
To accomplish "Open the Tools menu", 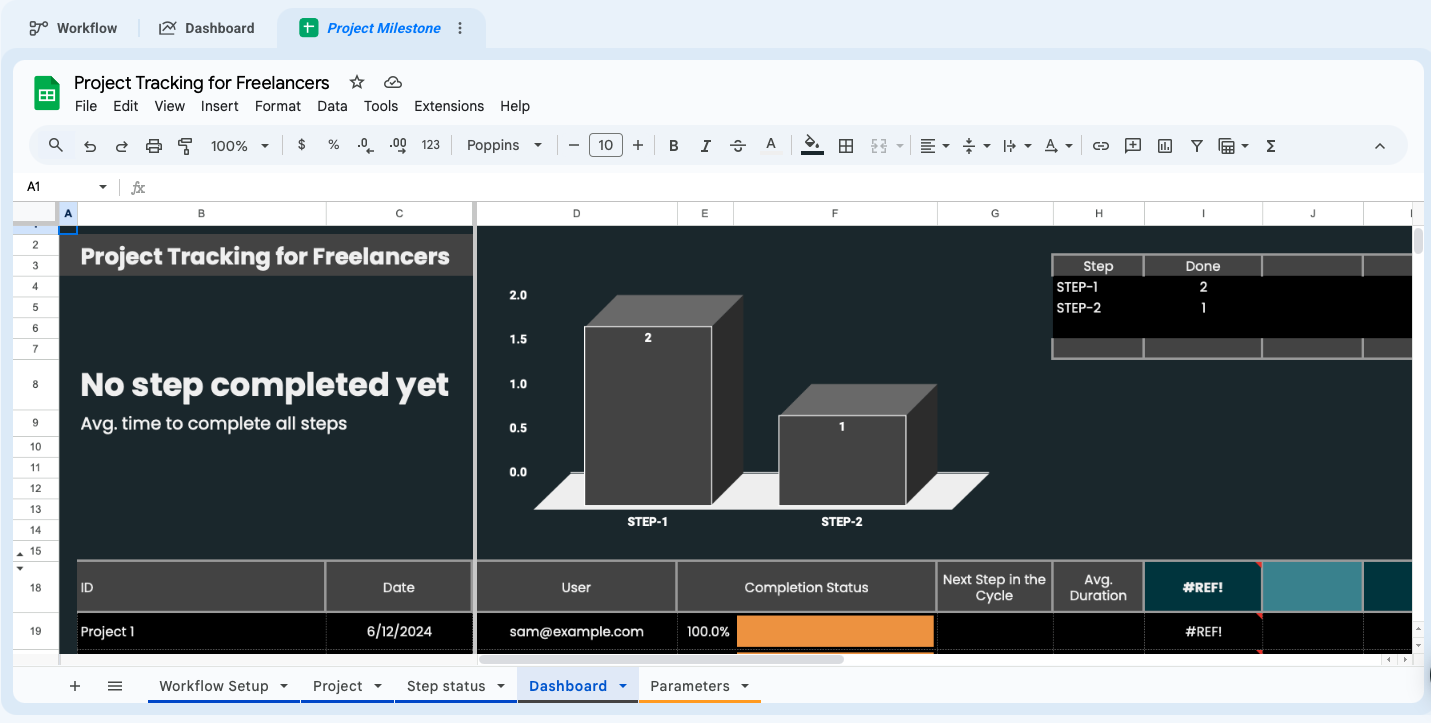I will (381, 106).
